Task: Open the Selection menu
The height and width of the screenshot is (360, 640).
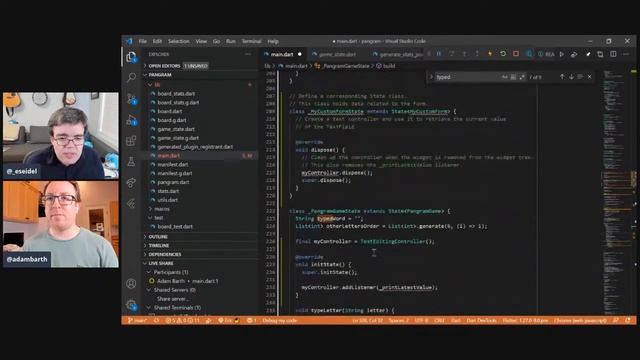Action: pos(178,41)
